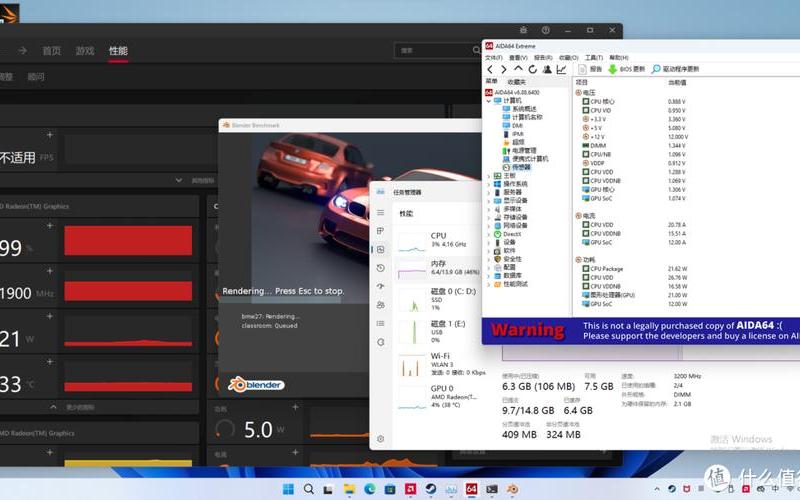
Task: Click the 驱动程序更新 driver update button
Action: coord(675,69)
